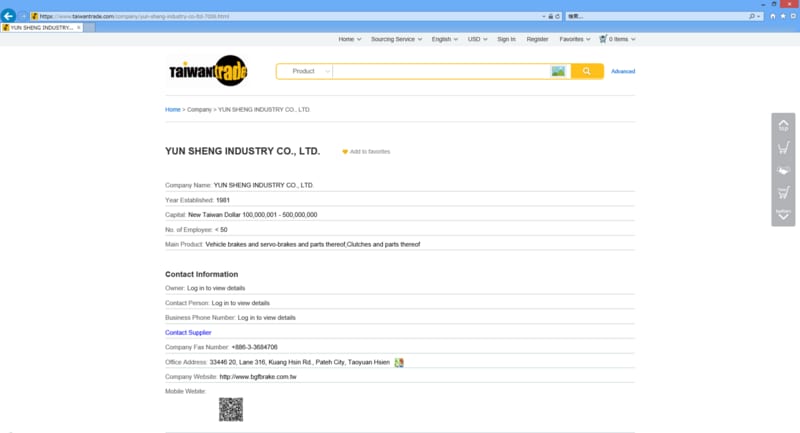
Task: Expand the Favorites dropdown menu
Action: click(574, 39)
